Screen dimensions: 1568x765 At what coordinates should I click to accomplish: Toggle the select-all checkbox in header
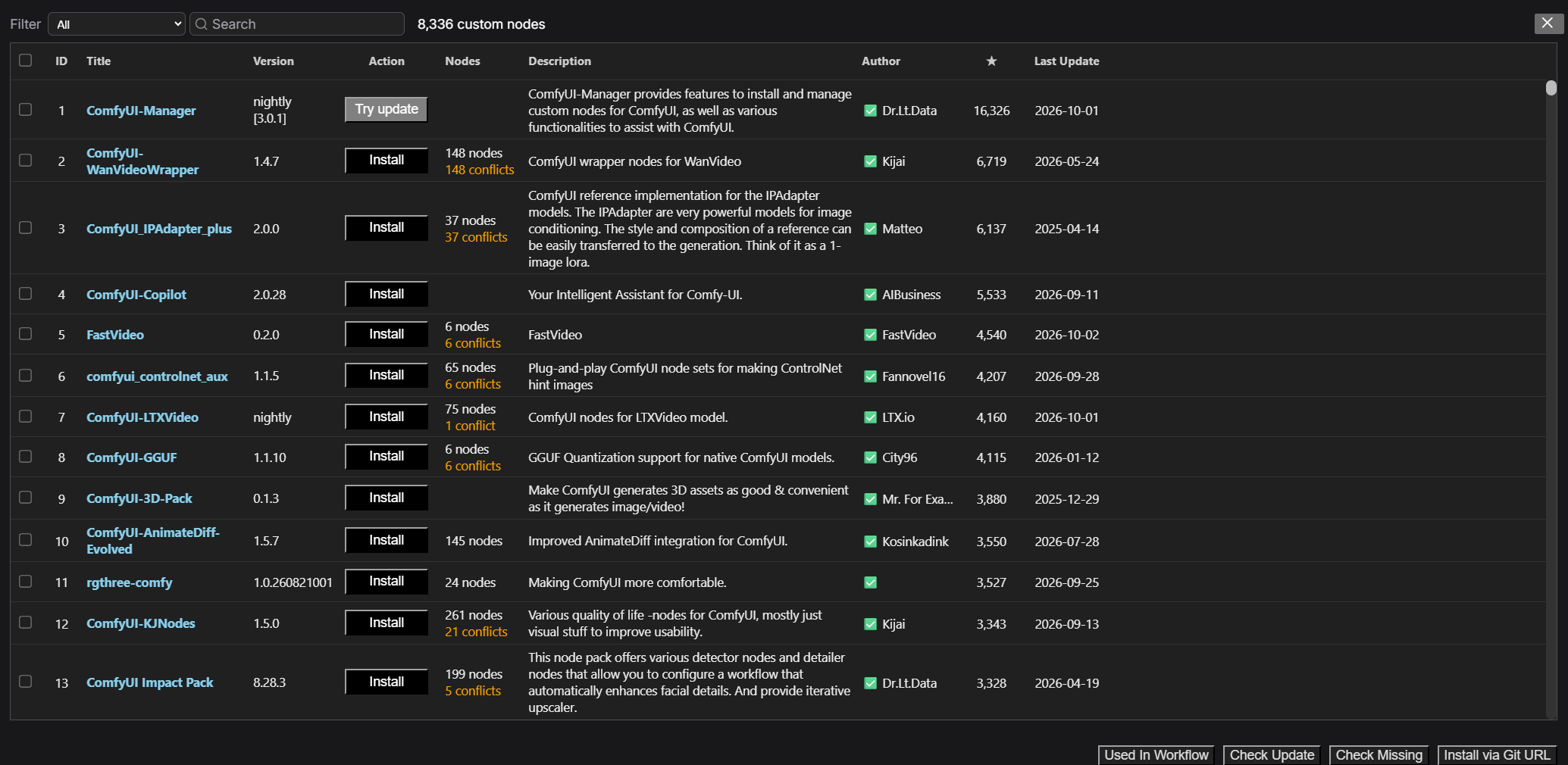pyautogui.click(x=26, y=61)
